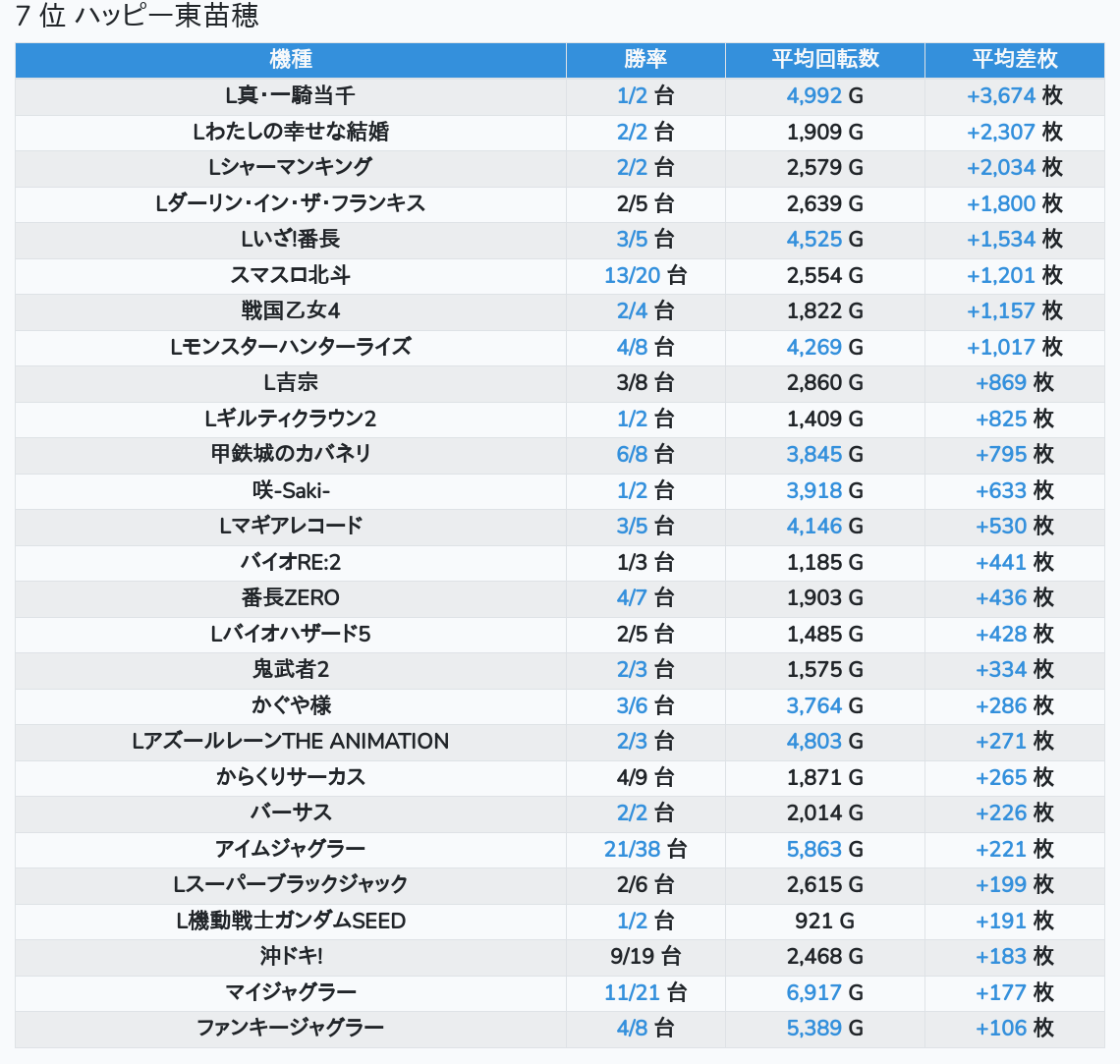
Task: Select Lモンスターハンターライズ name cell
Action: click(x=291, y=347)
